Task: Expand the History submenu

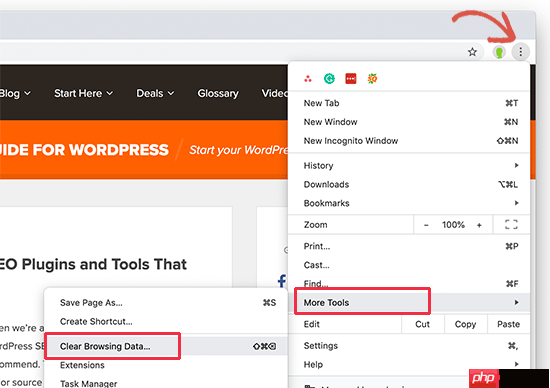Action: point(409,166)
